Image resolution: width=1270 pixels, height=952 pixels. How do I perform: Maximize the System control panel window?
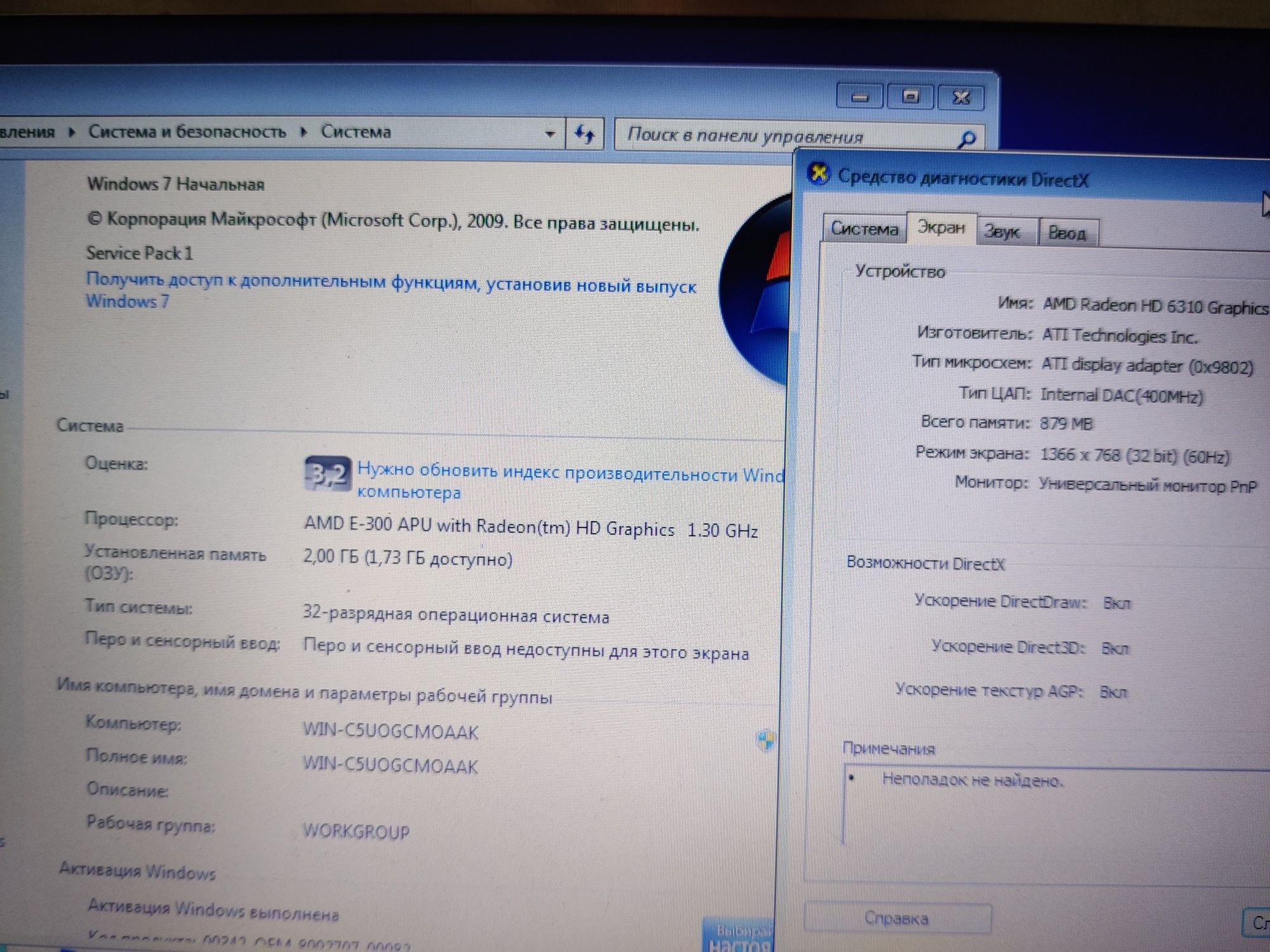[911, 97]
